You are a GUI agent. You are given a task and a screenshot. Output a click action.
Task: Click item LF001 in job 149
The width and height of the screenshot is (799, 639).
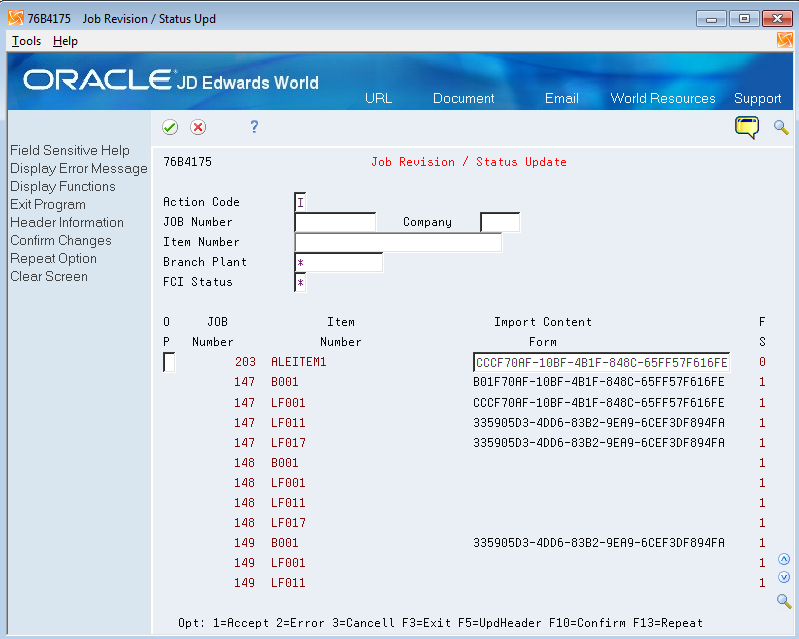click(x=288, y=563)
